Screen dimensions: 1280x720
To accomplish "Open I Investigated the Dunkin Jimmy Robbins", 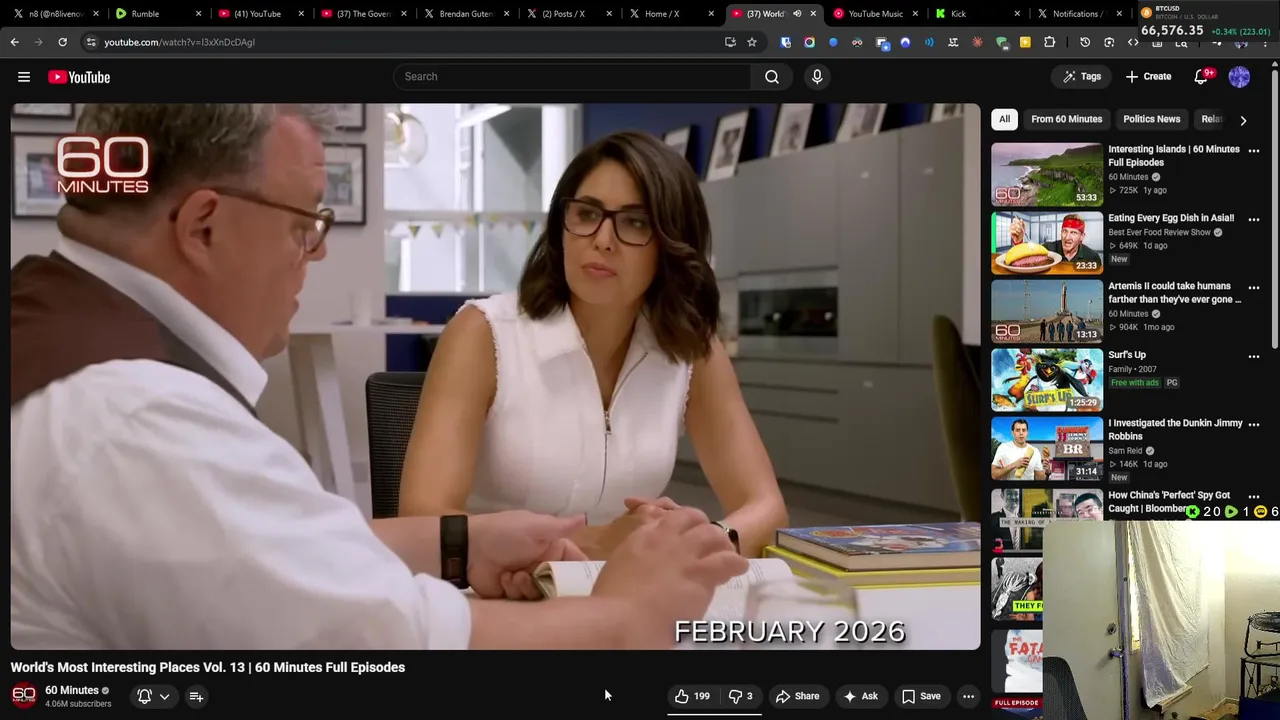I will point(1175,430).
